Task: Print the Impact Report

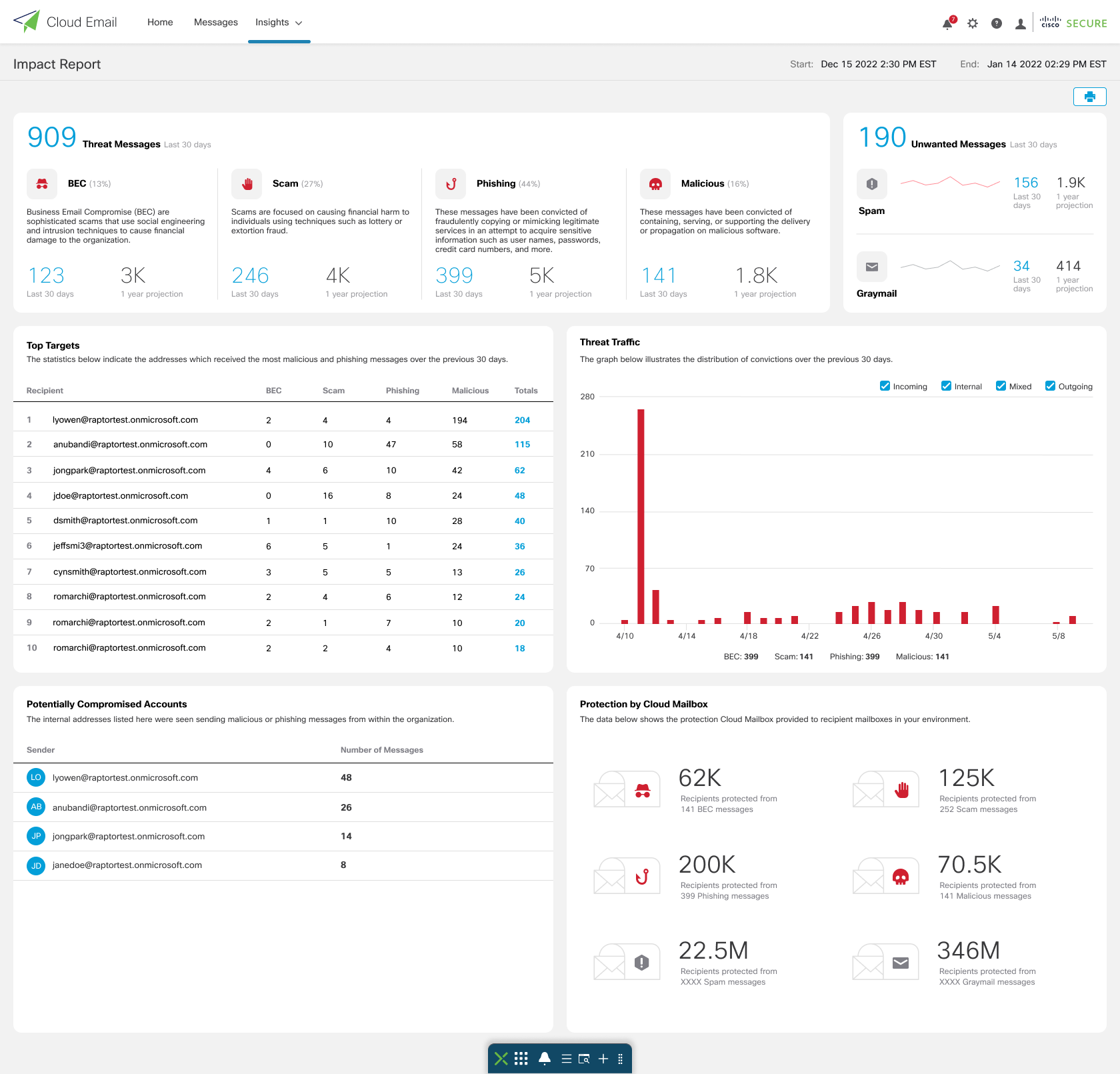Action: pos(1090,97)
